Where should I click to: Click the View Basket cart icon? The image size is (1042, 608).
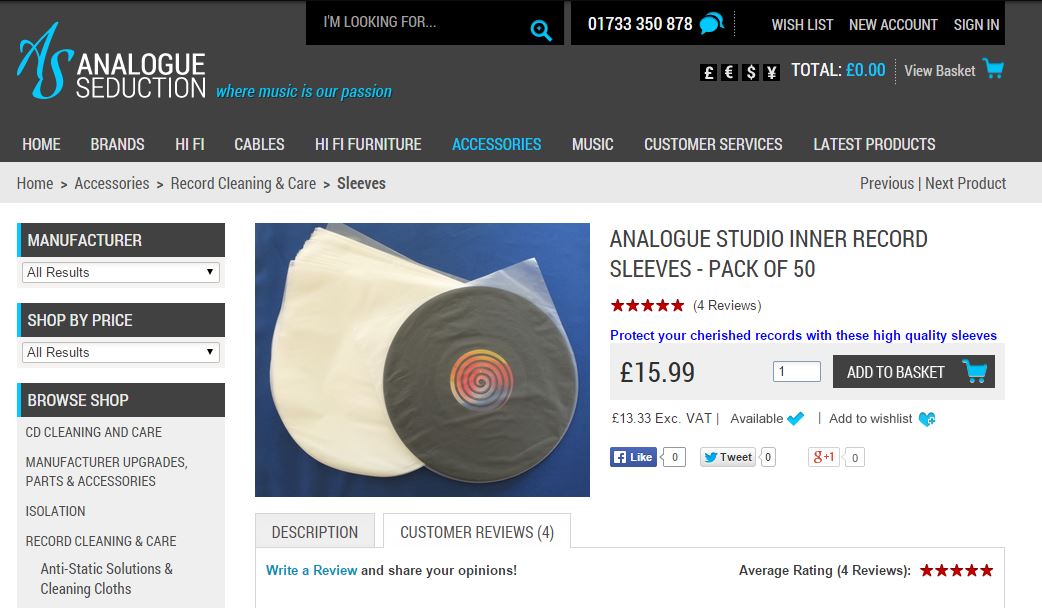tap(993, 69)
